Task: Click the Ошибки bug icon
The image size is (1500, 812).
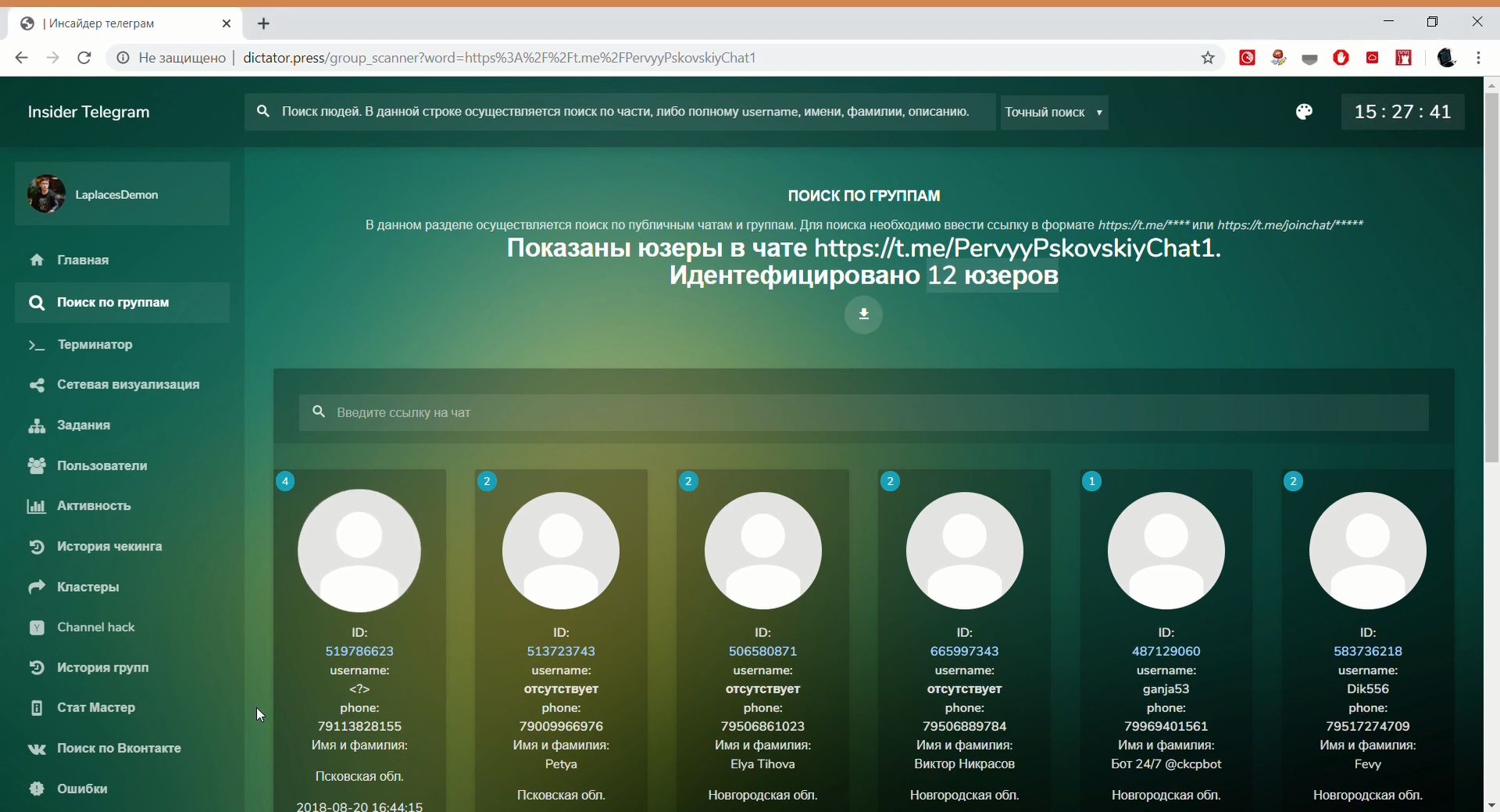Action: pyautogui.click(x=37, y=789)
